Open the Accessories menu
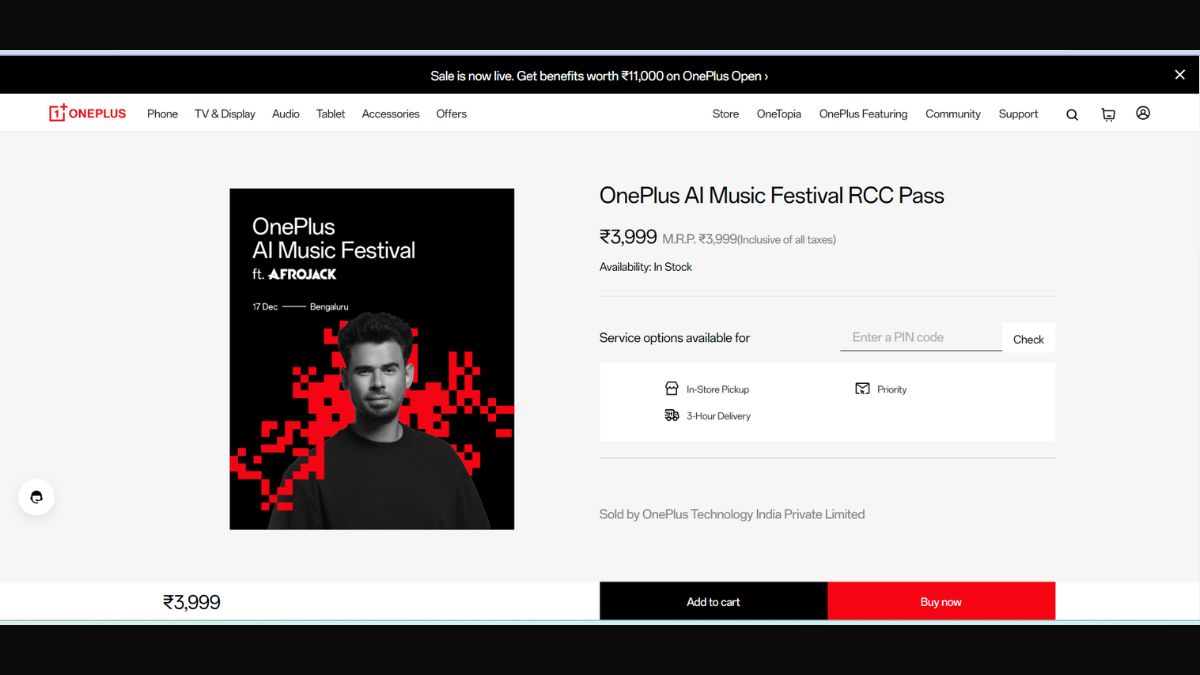This screenshot has height=675, width=1200. coord(391,114)
